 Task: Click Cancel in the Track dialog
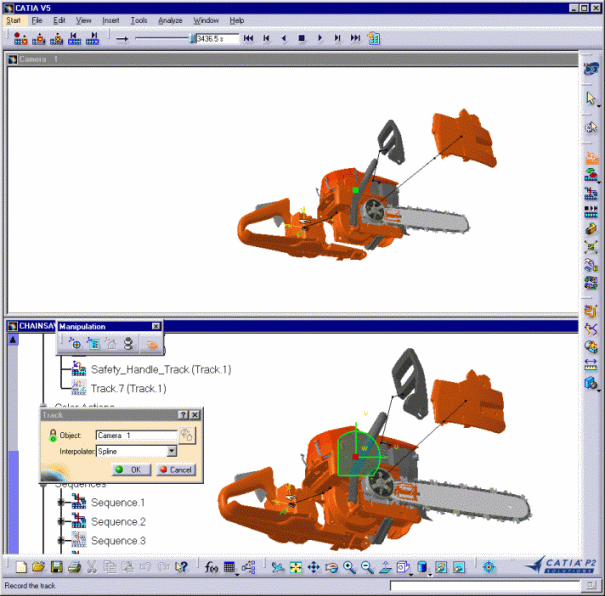pyautogui.click(x=176, y=469)
